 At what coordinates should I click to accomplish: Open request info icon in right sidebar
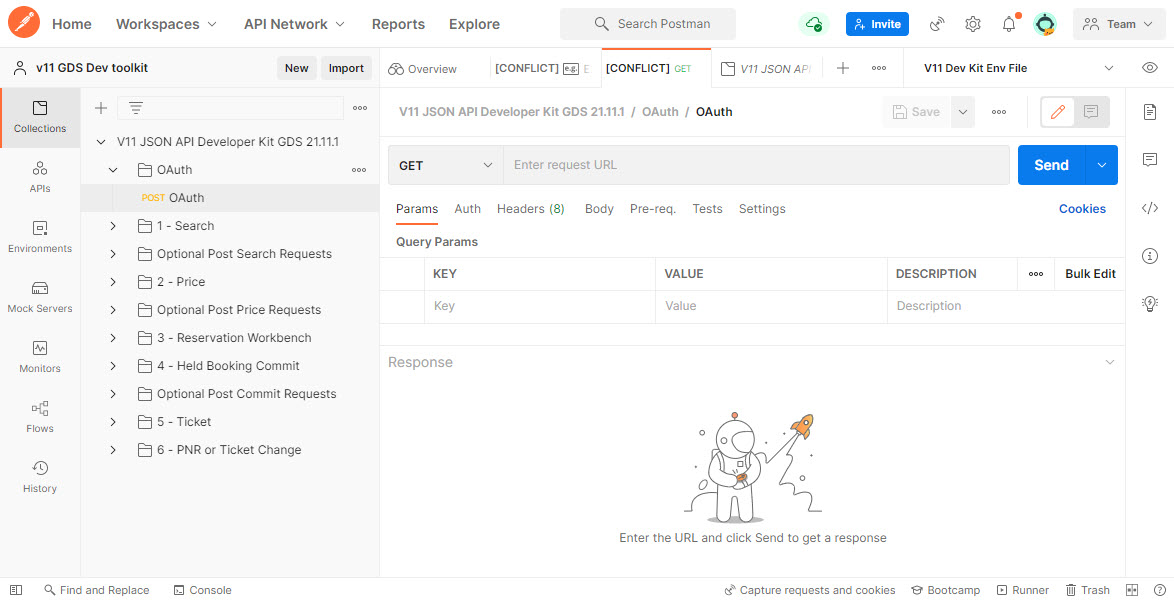(x=1150, y=256)
